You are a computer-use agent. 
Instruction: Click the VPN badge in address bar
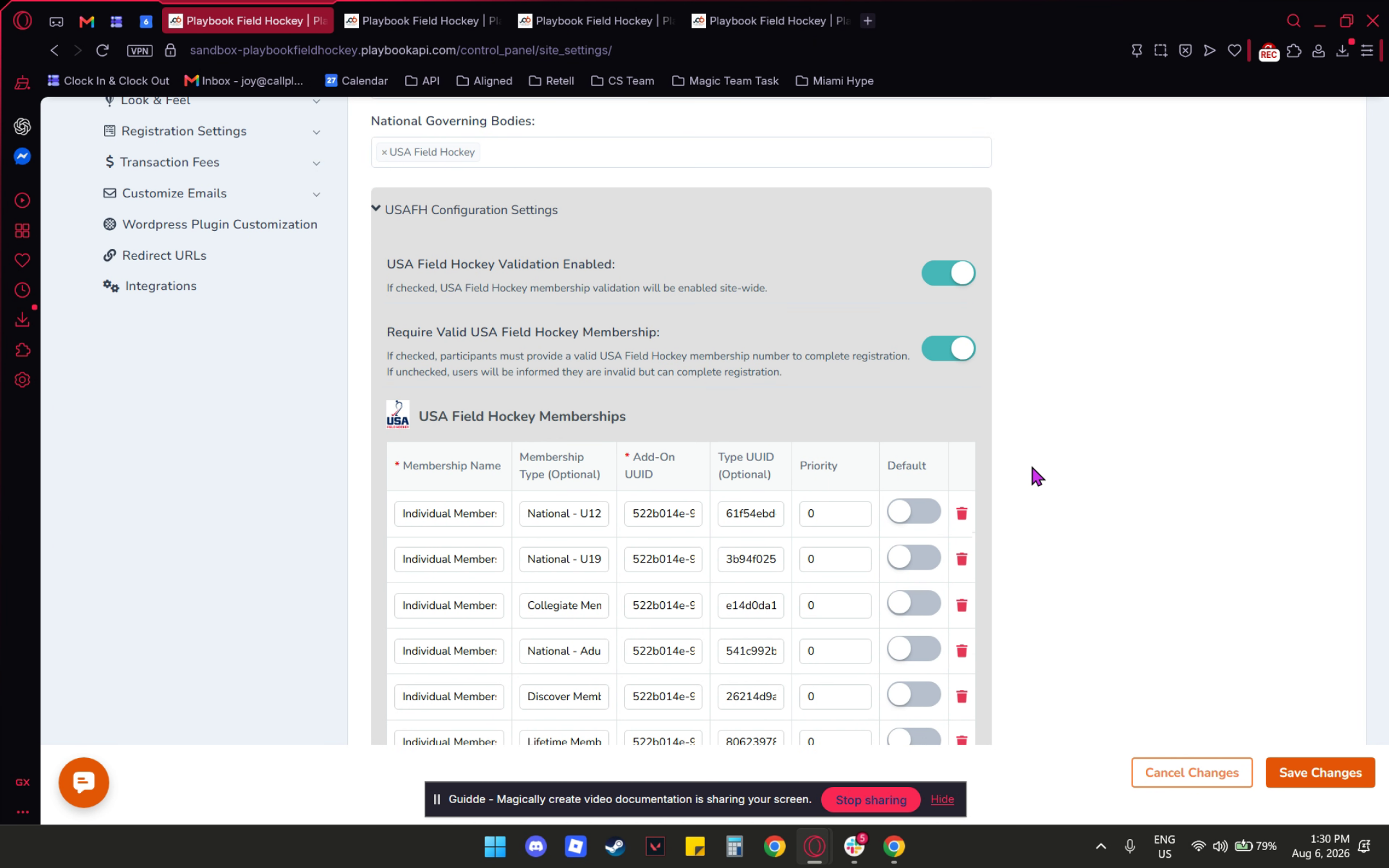(140, 50)
